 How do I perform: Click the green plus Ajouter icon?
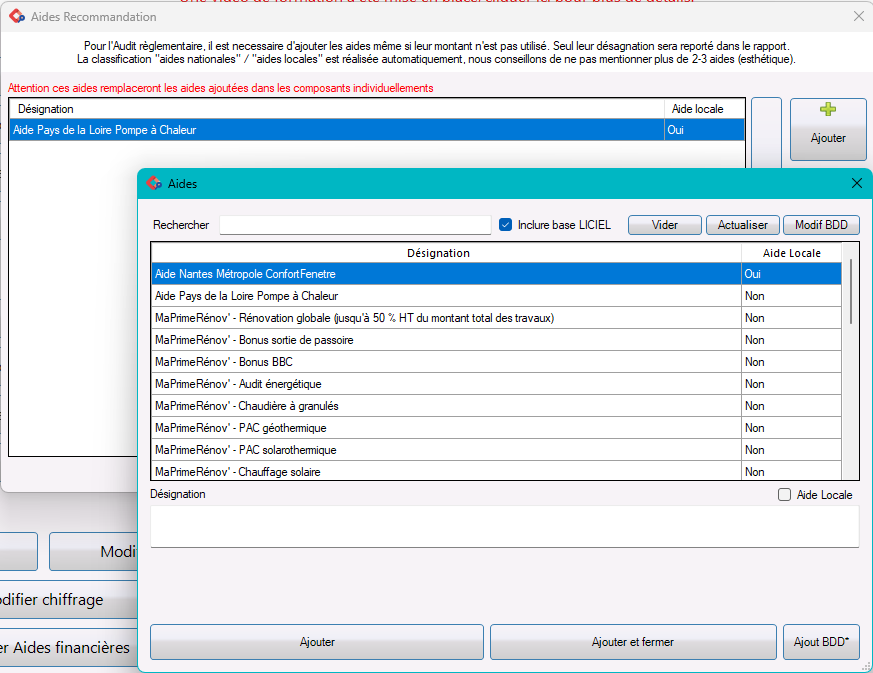coord(828,109)
